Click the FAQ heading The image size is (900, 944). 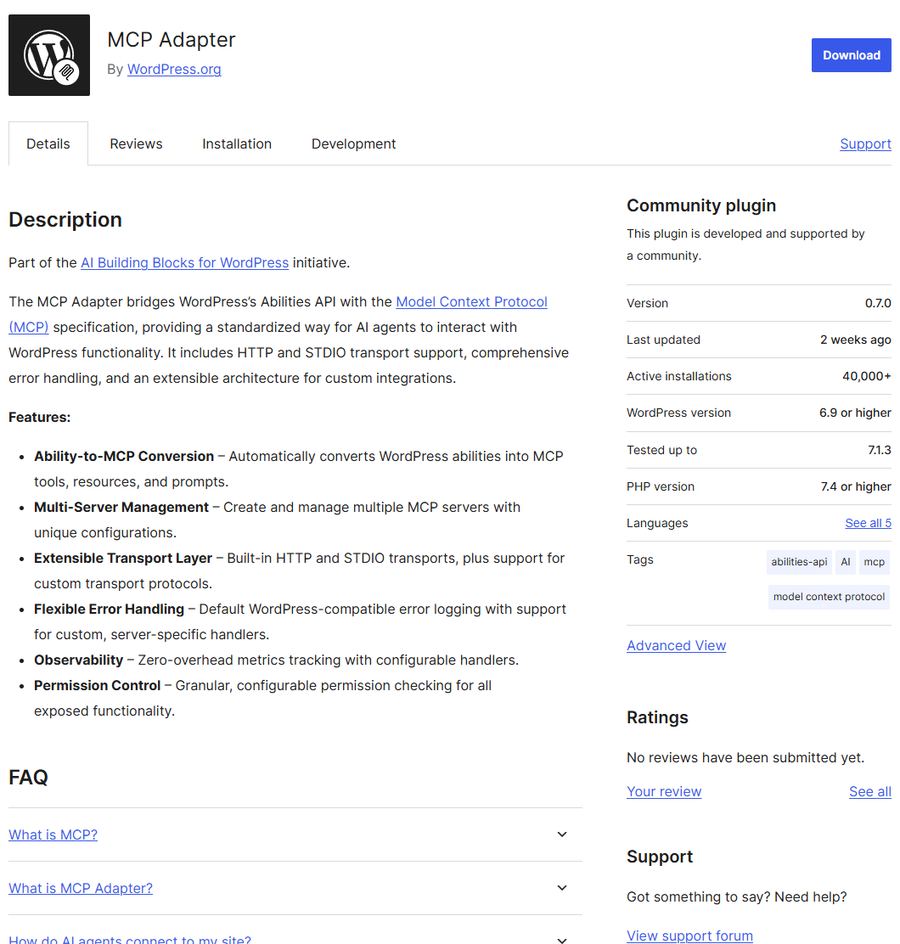pyautogui.click(x=28, y=777)
